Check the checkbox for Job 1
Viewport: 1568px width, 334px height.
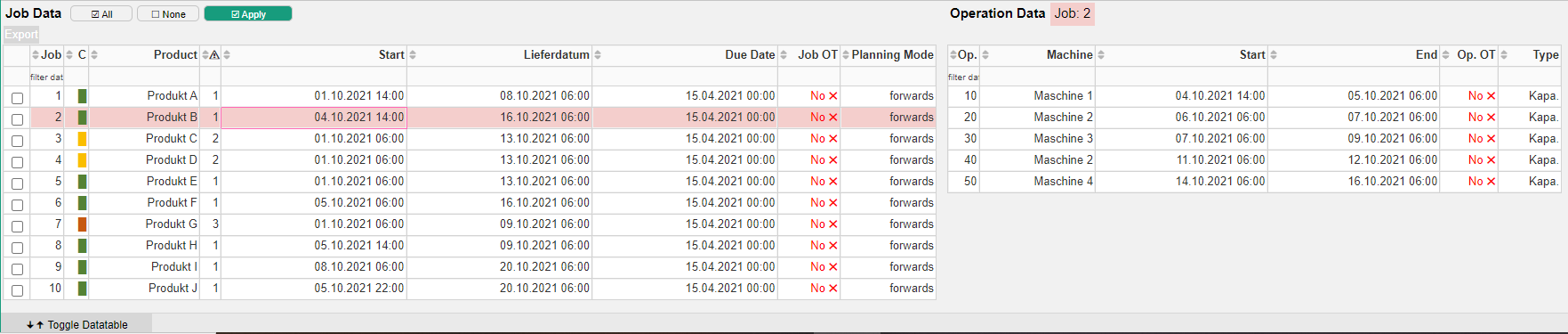[17, 98]
